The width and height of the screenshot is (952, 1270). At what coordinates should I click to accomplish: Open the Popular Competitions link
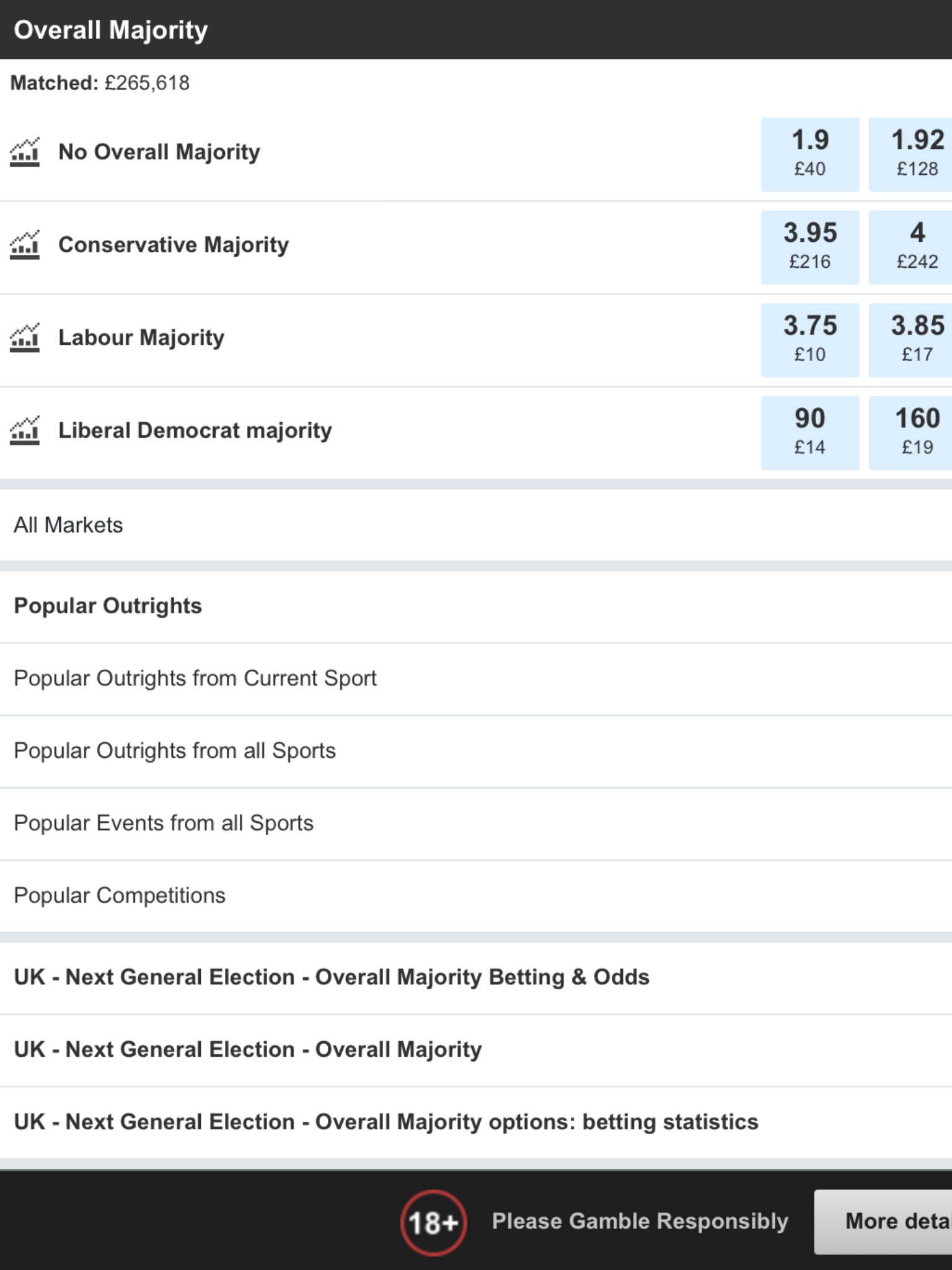tap(476, 896)
